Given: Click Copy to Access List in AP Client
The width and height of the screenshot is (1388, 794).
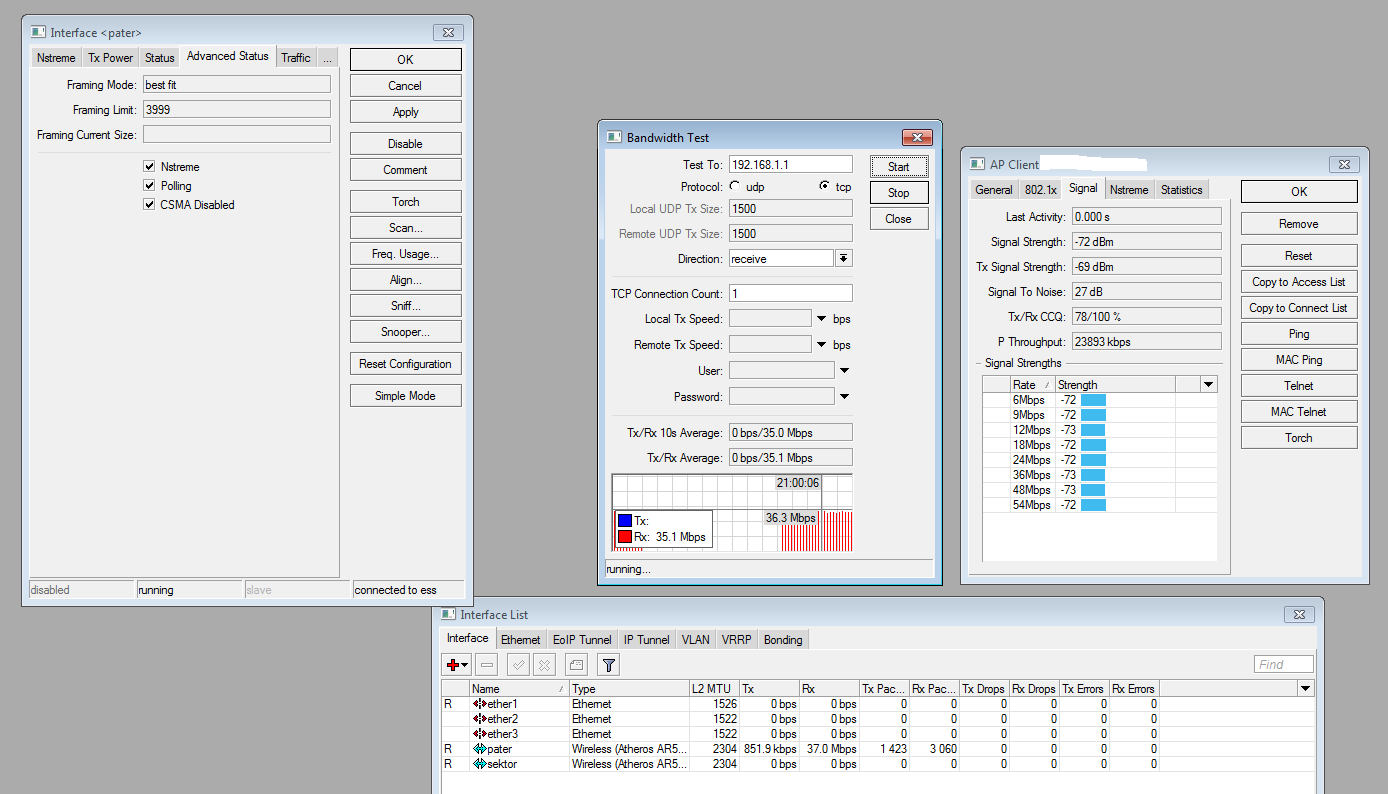Looking at the screenshot, I should [x=1298, y=282].
